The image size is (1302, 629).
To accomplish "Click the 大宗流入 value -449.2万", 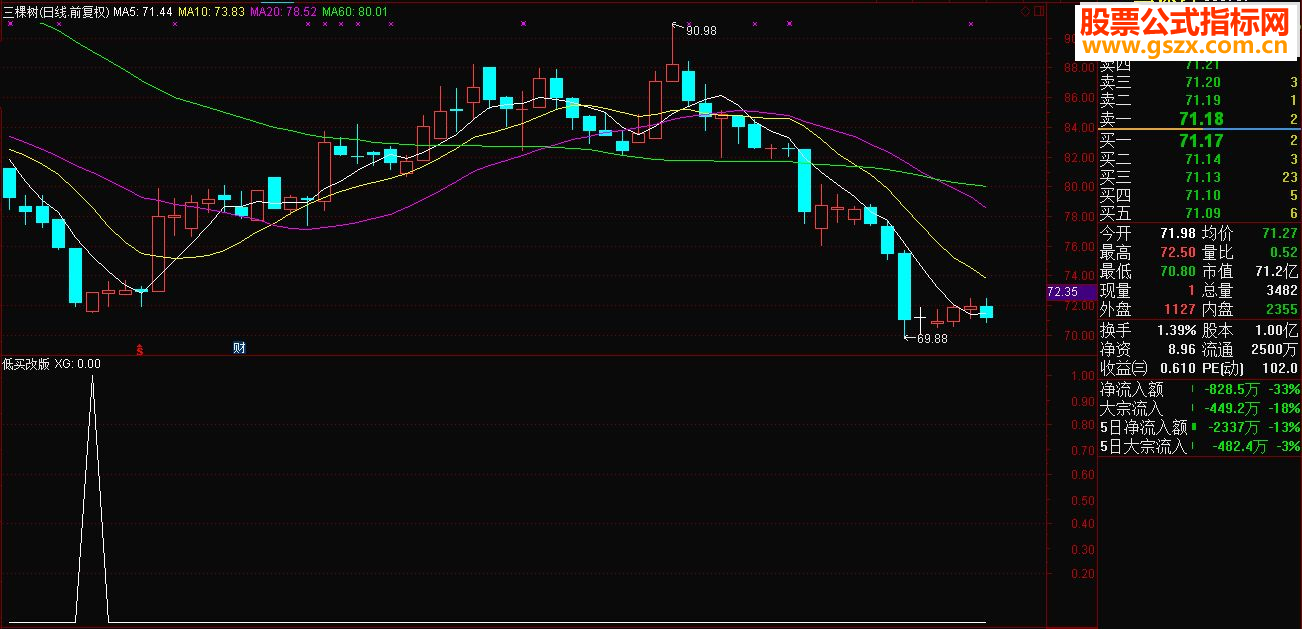I will point(1234,409).
